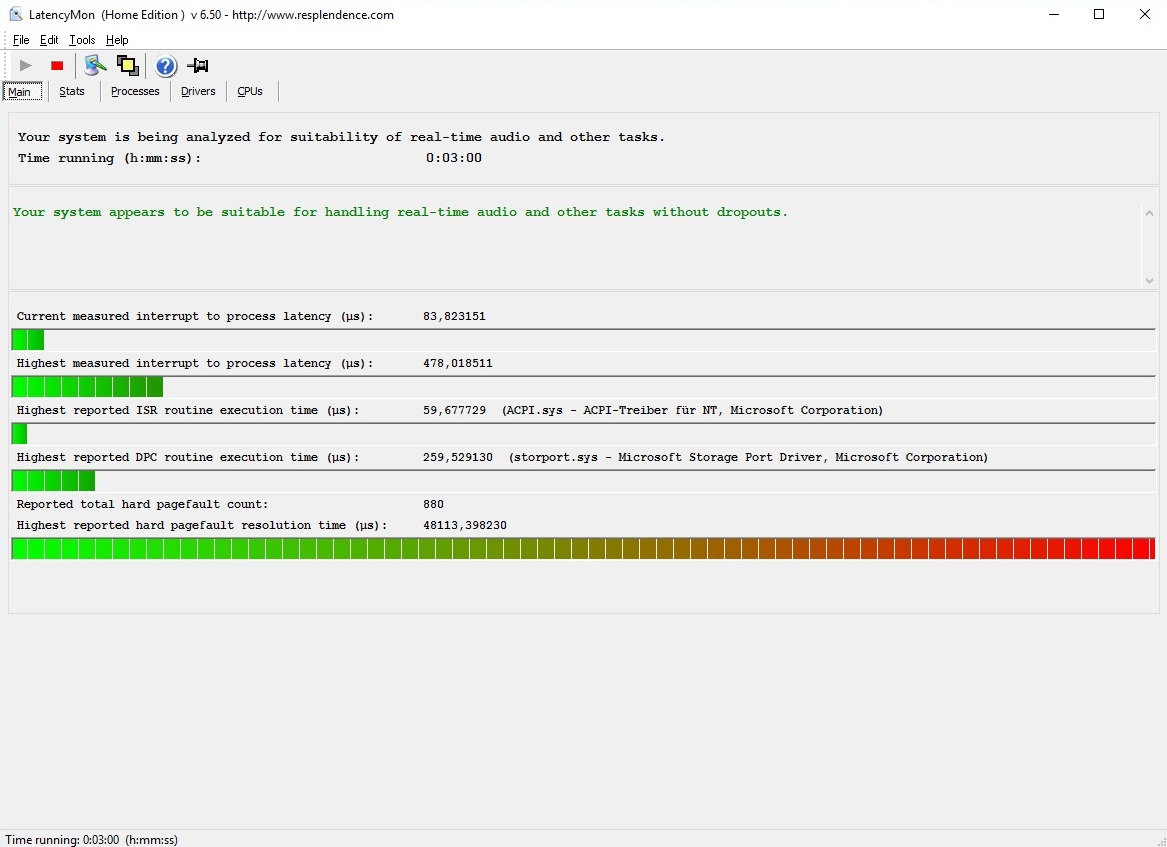
Task: Click "Your system is being analyzed" header text
Action: pyautogui.click(x=341, y=137)
